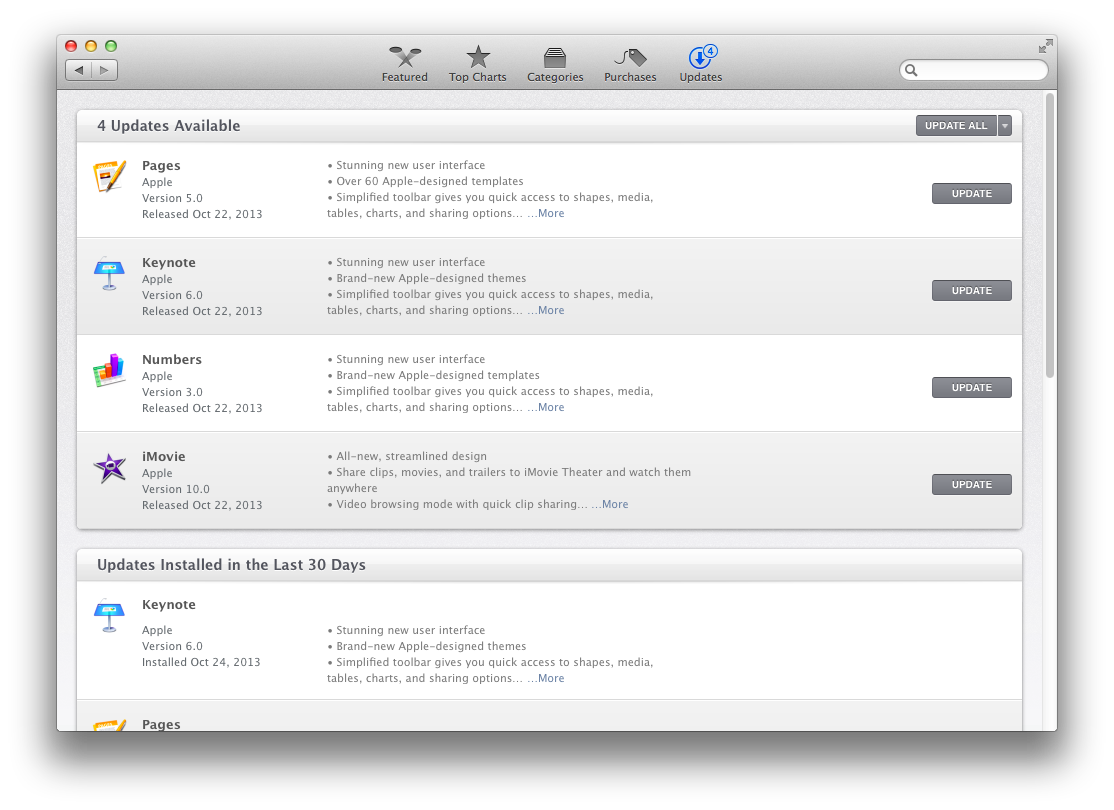The image size is (1114, 810).
Task: Click the red close window button
Action: (x=71, y=46)
